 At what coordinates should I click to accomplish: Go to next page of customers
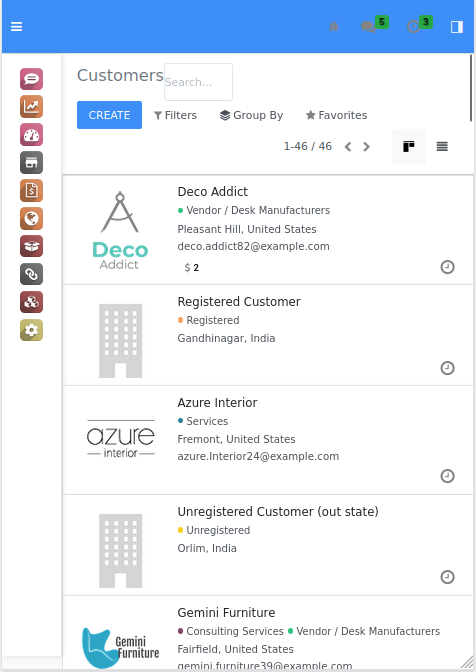pos(366,147)
